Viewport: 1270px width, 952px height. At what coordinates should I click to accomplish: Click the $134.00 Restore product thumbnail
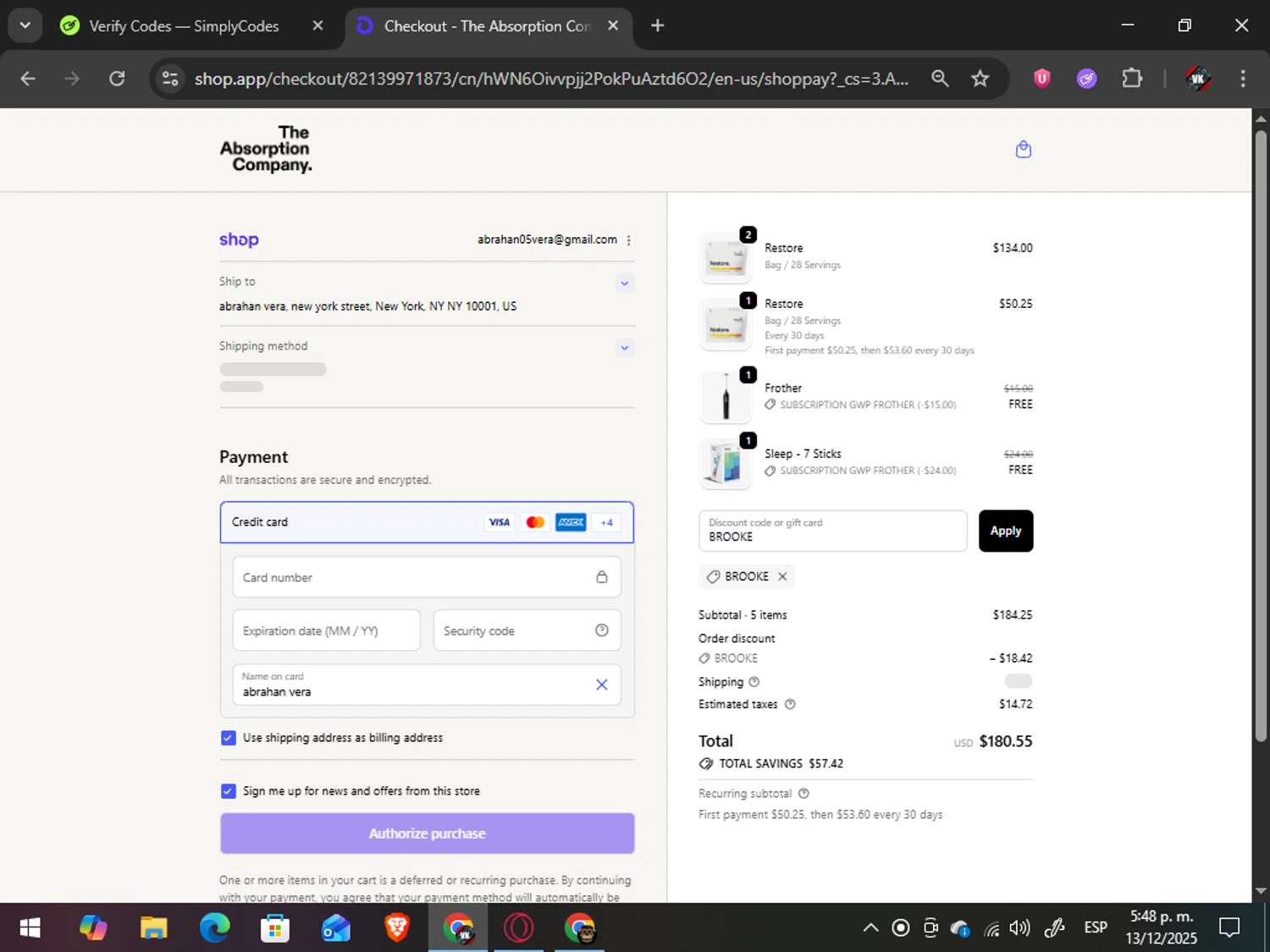click(x=726, y=256)
